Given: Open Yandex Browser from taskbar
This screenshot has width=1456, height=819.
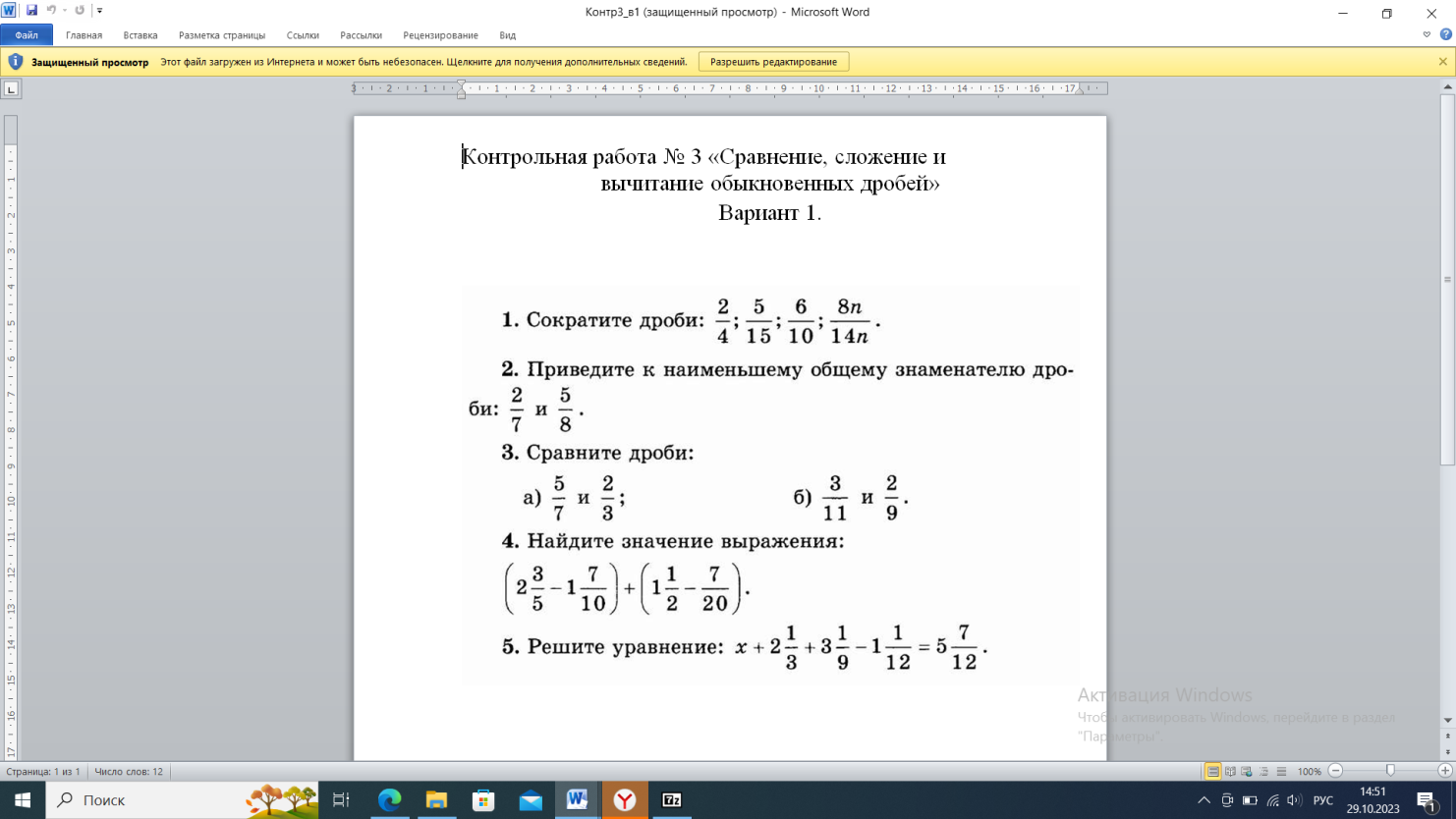Looking at the screenshot, I should pos(624,800).
